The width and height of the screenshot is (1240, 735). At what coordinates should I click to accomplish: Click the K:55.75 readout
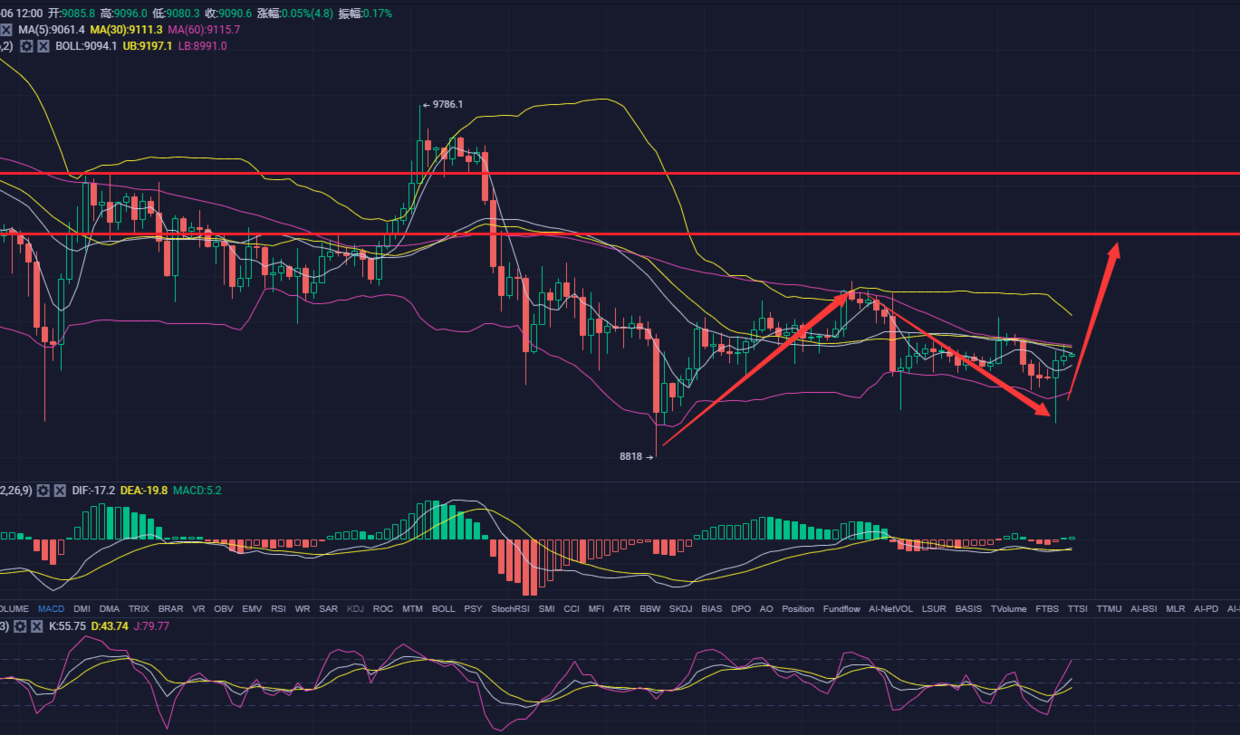pos(68,626)
